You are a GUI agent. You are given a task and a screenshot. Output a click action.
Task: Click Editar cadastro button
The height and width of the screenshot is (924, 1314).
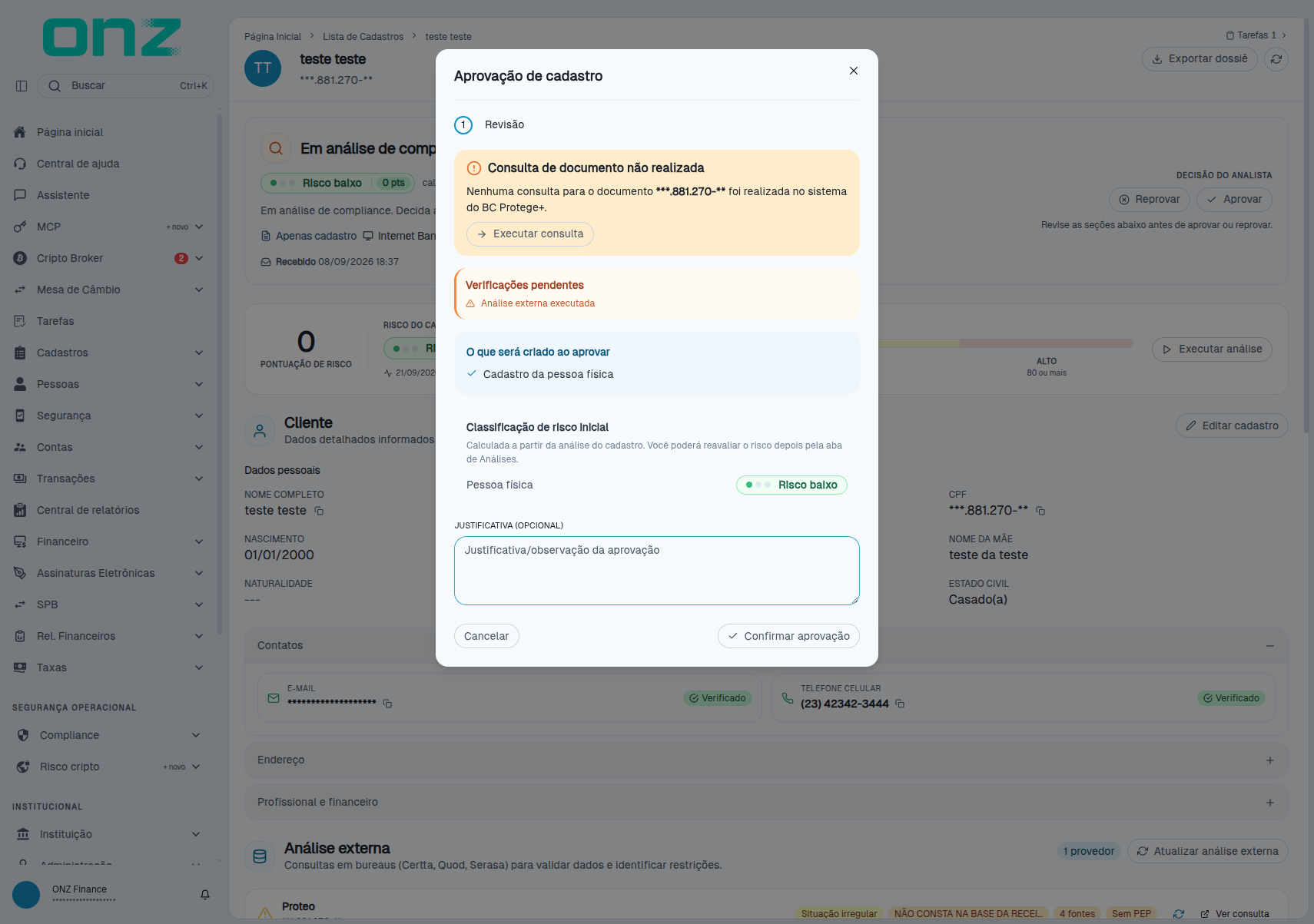click(1232, 426)
